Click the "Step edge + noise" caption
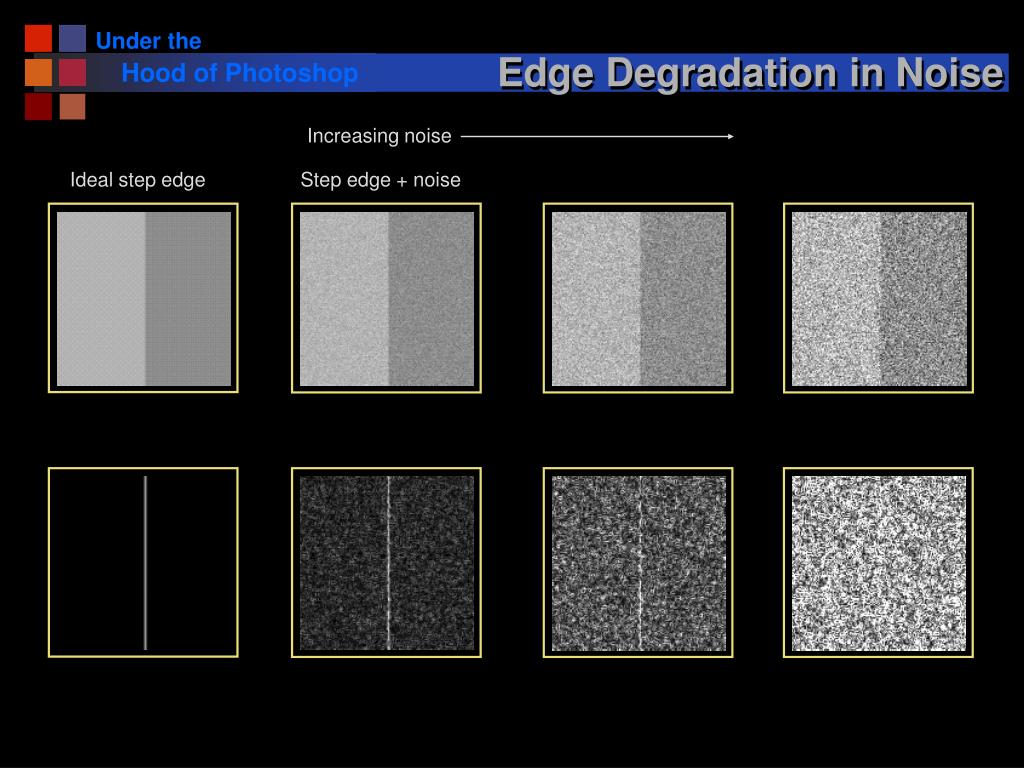Viewport: 1024px width, 768px height. (x=381, y=180)
